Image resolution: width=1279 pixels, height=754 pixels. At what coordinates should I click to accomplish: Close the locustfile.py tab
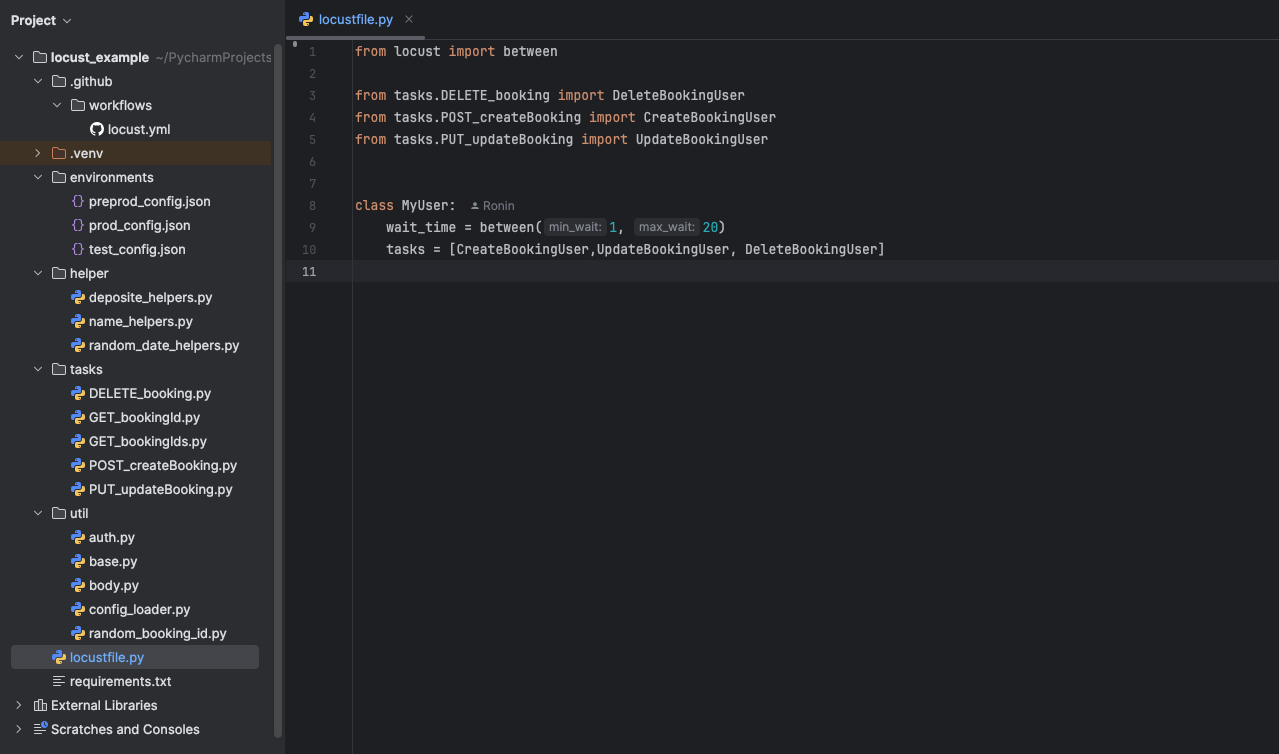[x=407, y=19]
